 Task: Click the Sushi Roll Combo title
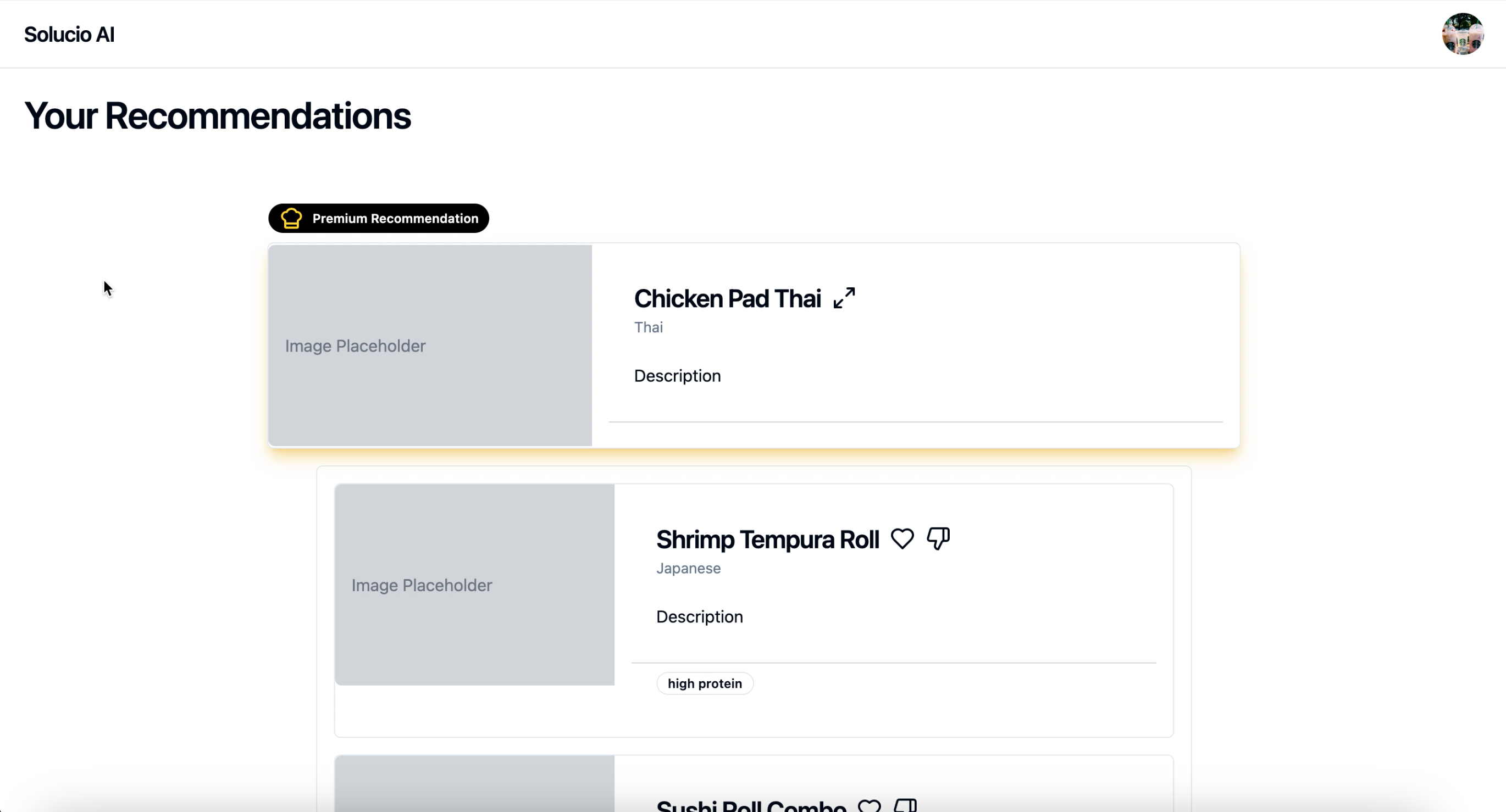[x=751, y=805]
